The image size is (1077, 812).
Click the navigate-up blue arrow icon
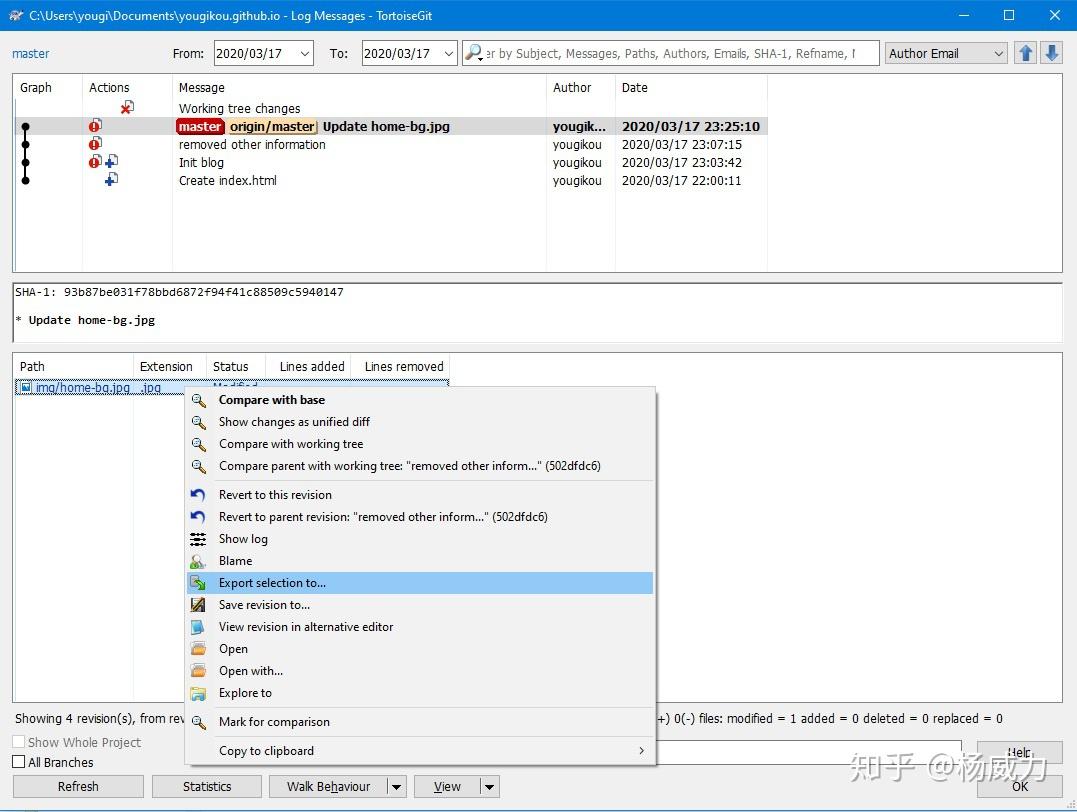click(1025, 52)
